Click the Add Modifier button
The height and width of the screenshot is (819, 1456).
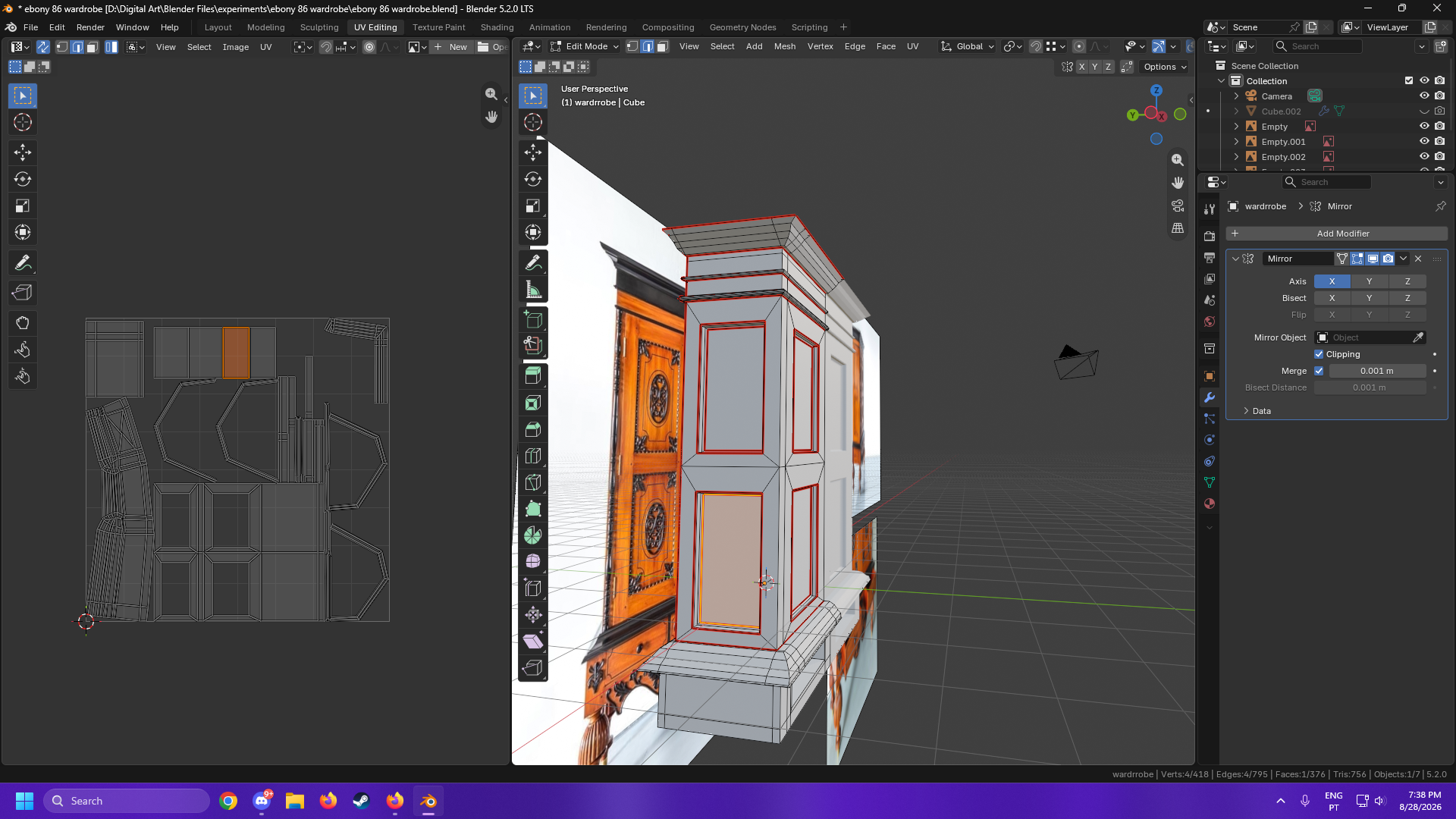pos(1337,234)
